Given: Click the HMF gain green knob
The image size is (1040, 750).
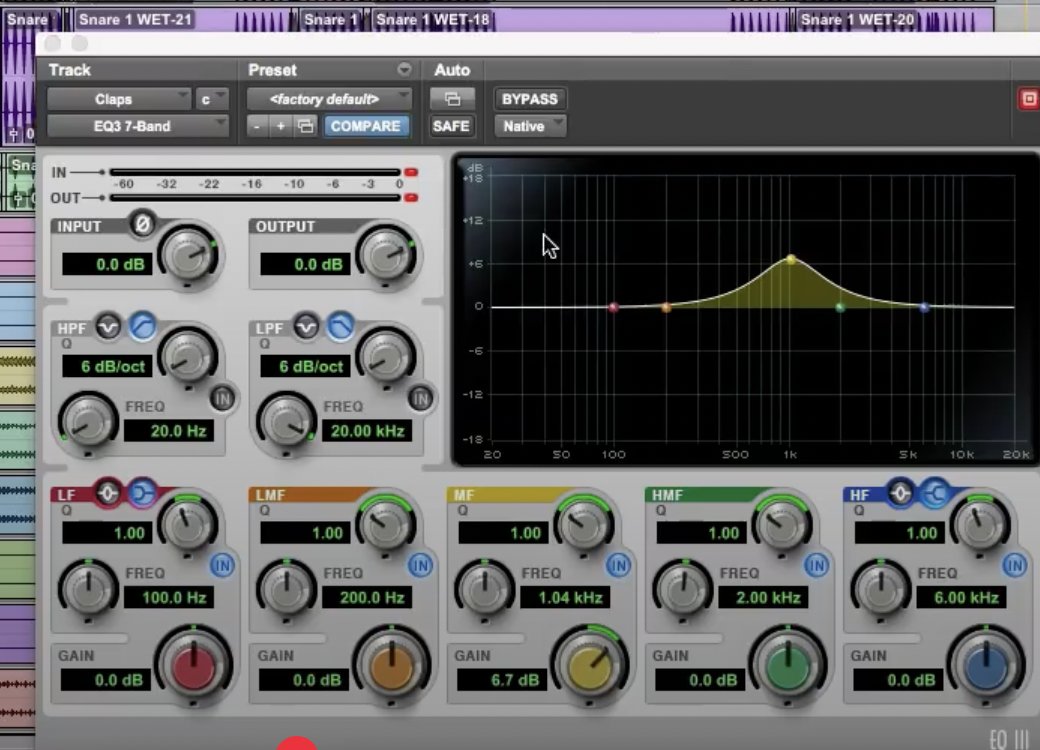Looking at the screenshot, I should coord(787,665).
